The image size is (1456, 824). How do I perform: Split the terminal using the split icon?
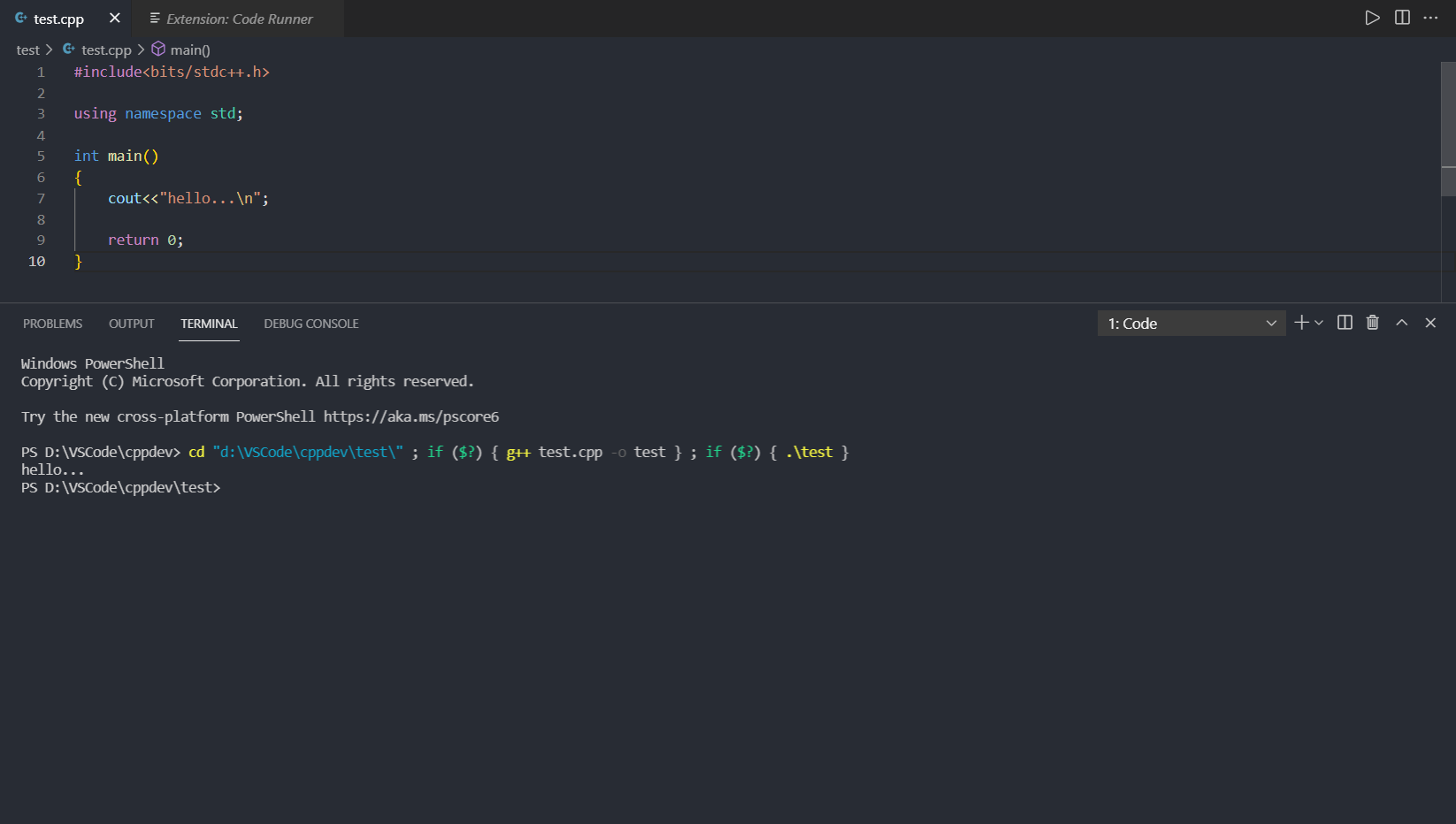pos(1344,323)
